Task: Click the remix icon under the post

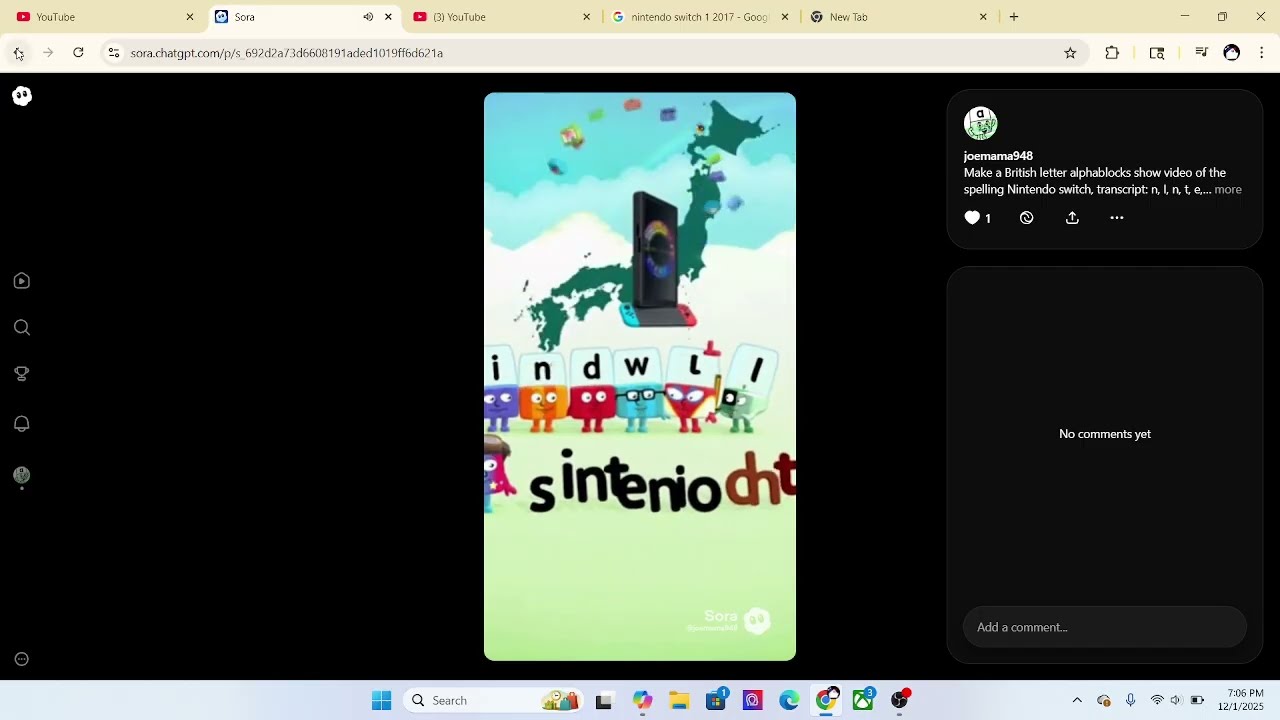Action: (x=1026, y=218)
